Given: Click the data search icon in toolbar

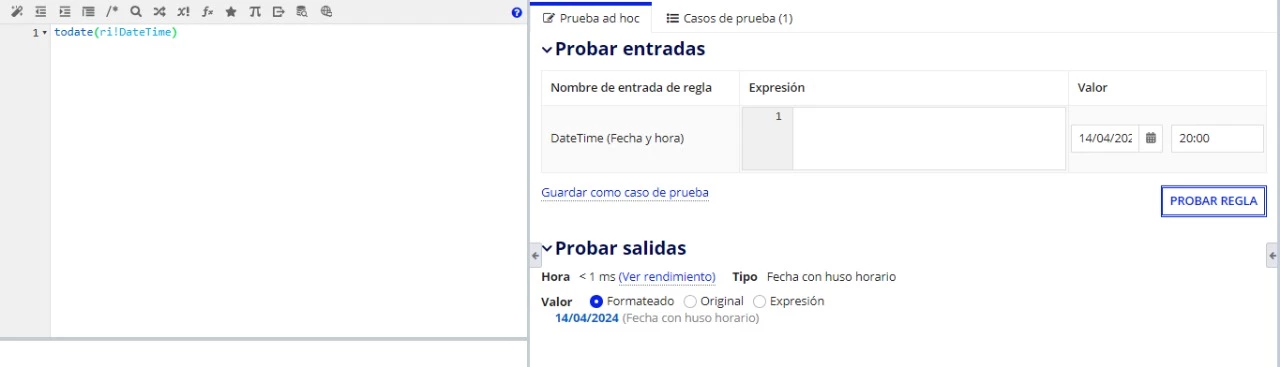Looking at the screenshot, I should point(302,12).
